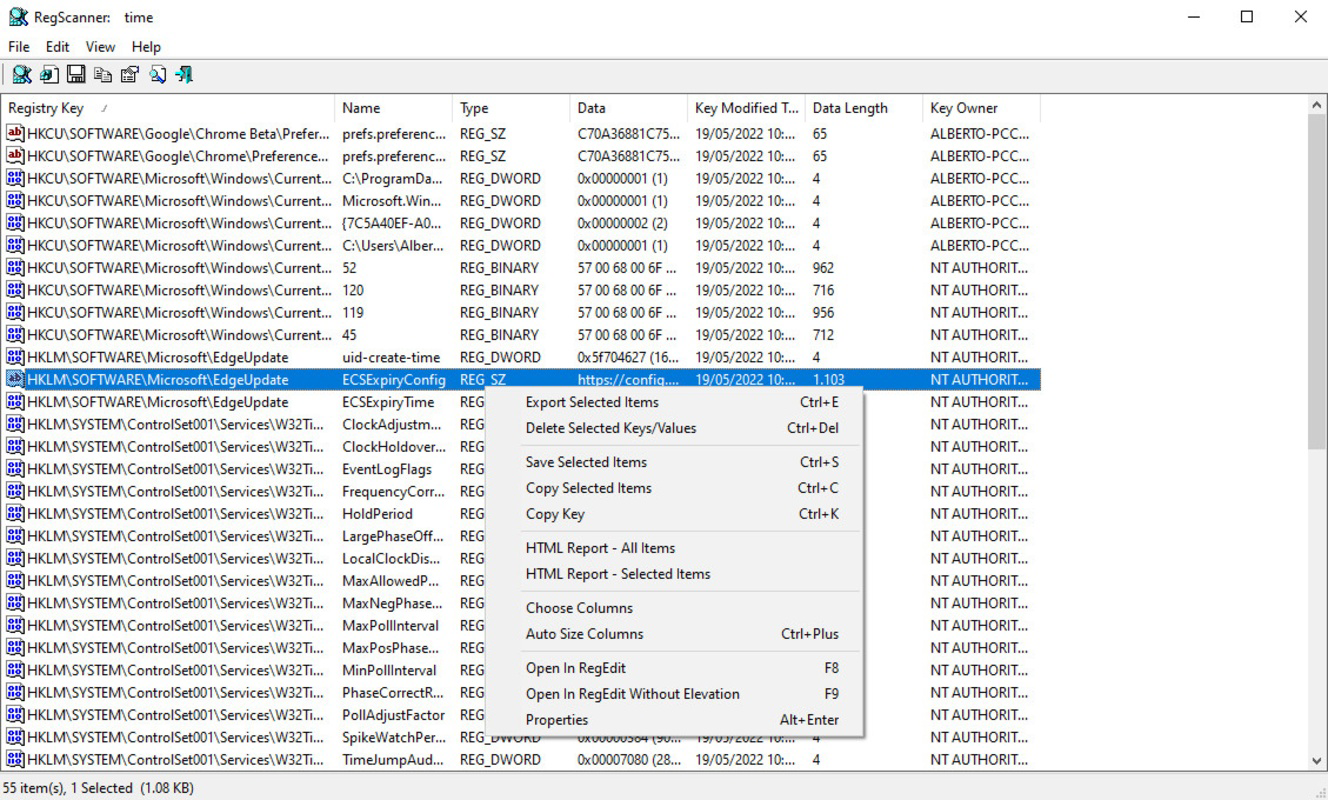Screen dimensions: 1328x800
Task: Select the LocalClockDis... name cell
Action: 393,558
